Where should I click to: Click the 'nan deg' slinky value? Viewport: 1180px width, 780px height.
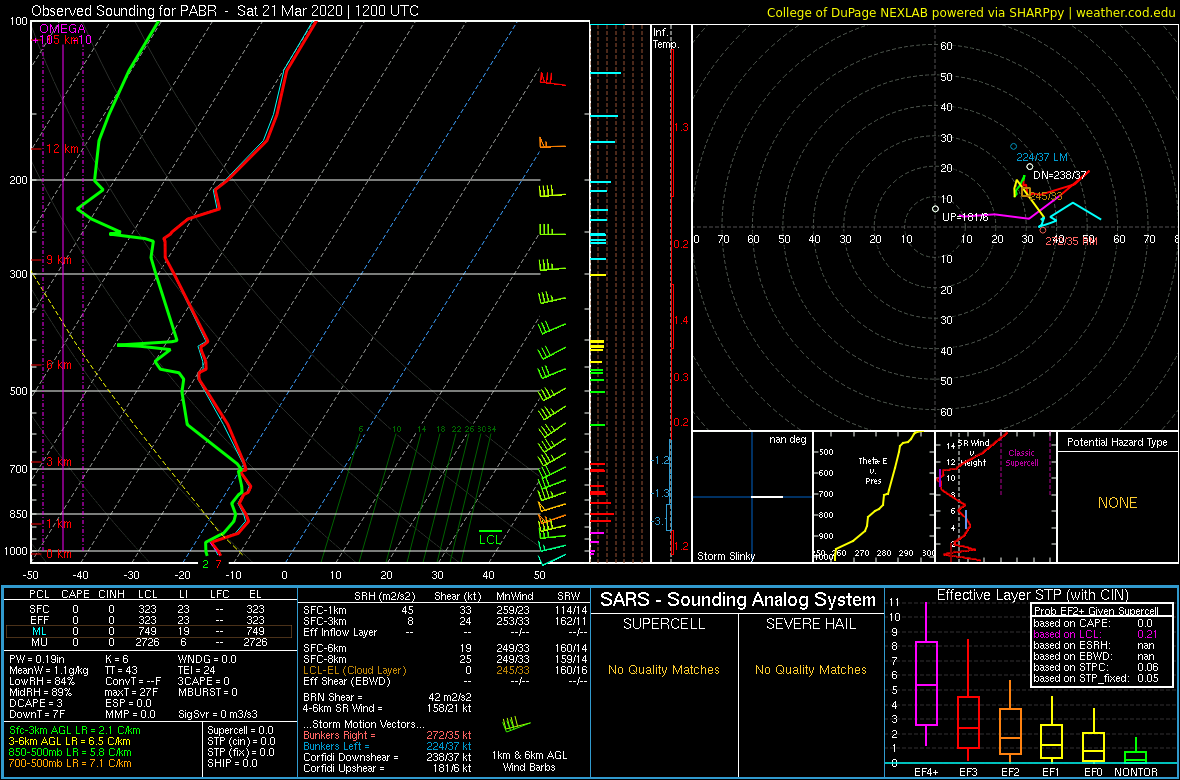pyautogui.click(x=787, y=439)
